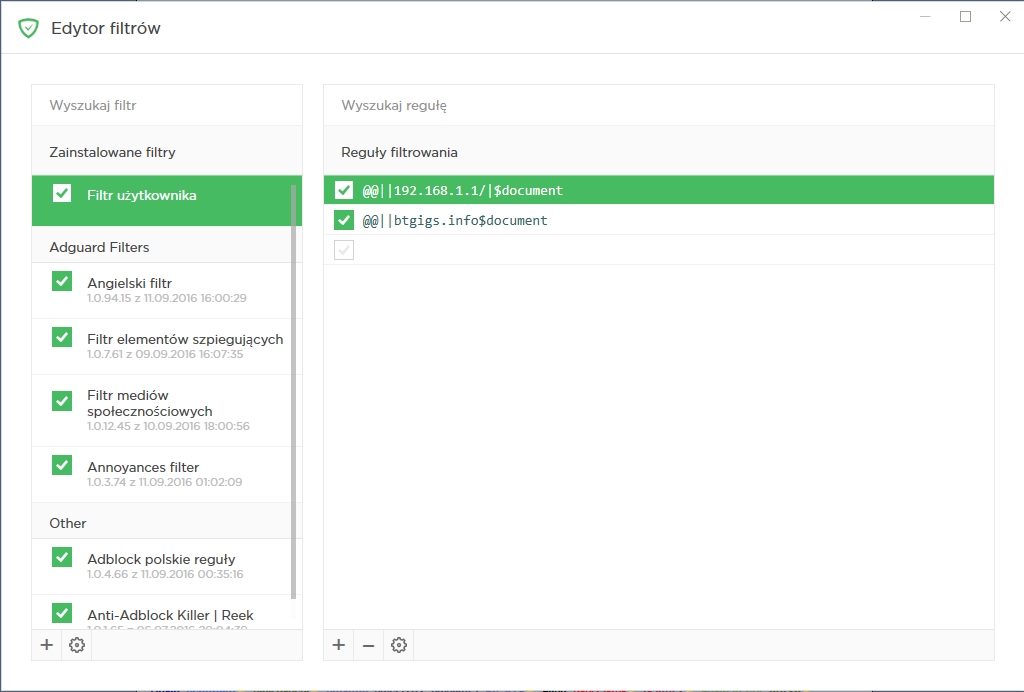Disable the Annoyances filter checkbox

[x=62, y=465]
